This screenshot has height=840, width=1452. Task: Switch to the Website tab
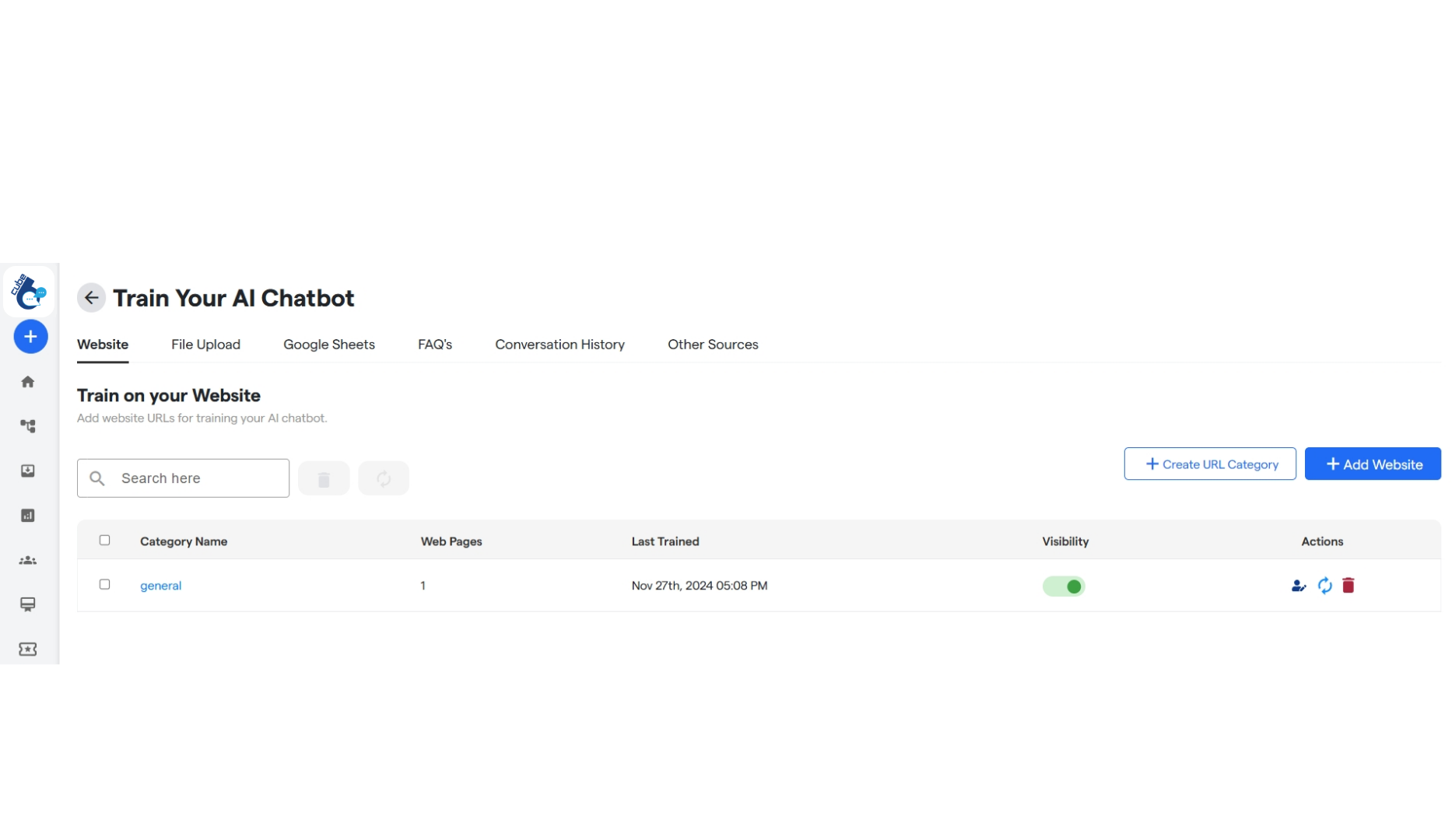[103, 345]
